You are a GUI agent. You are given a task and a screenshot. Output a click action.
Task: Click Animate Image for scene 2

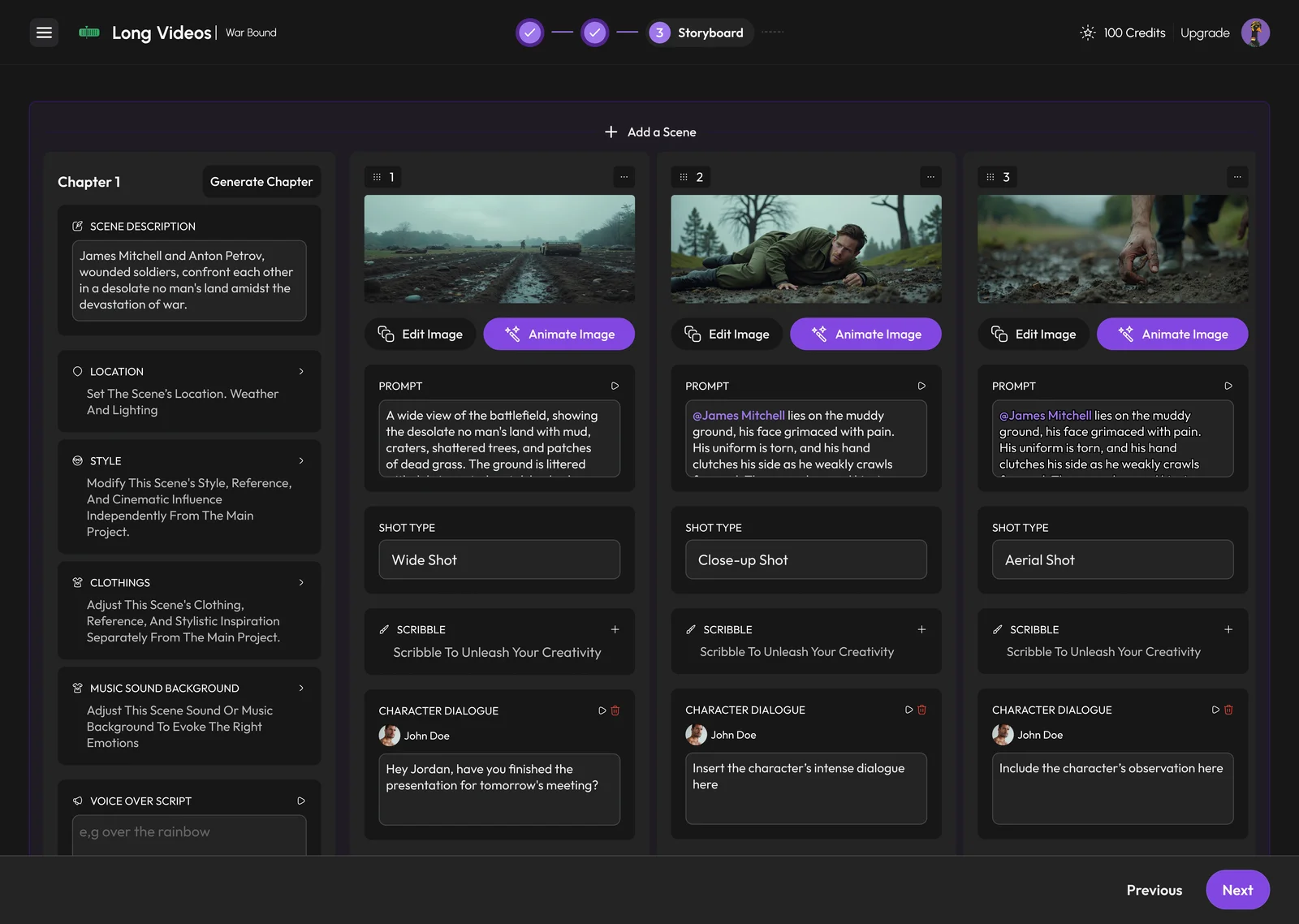865,334
